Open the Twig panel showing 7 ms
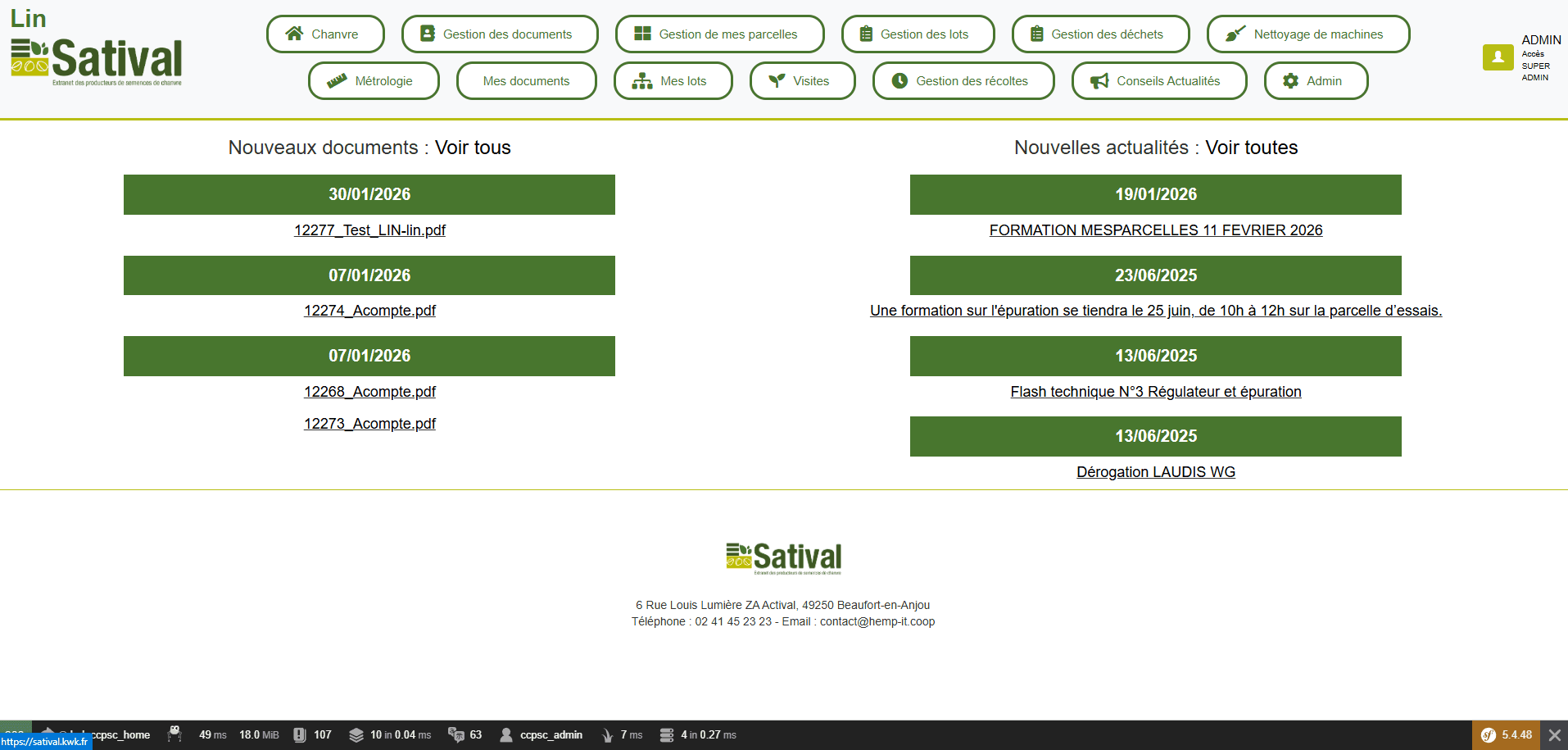The height and width of the screenshot is (750, 1568). [622, 735]
